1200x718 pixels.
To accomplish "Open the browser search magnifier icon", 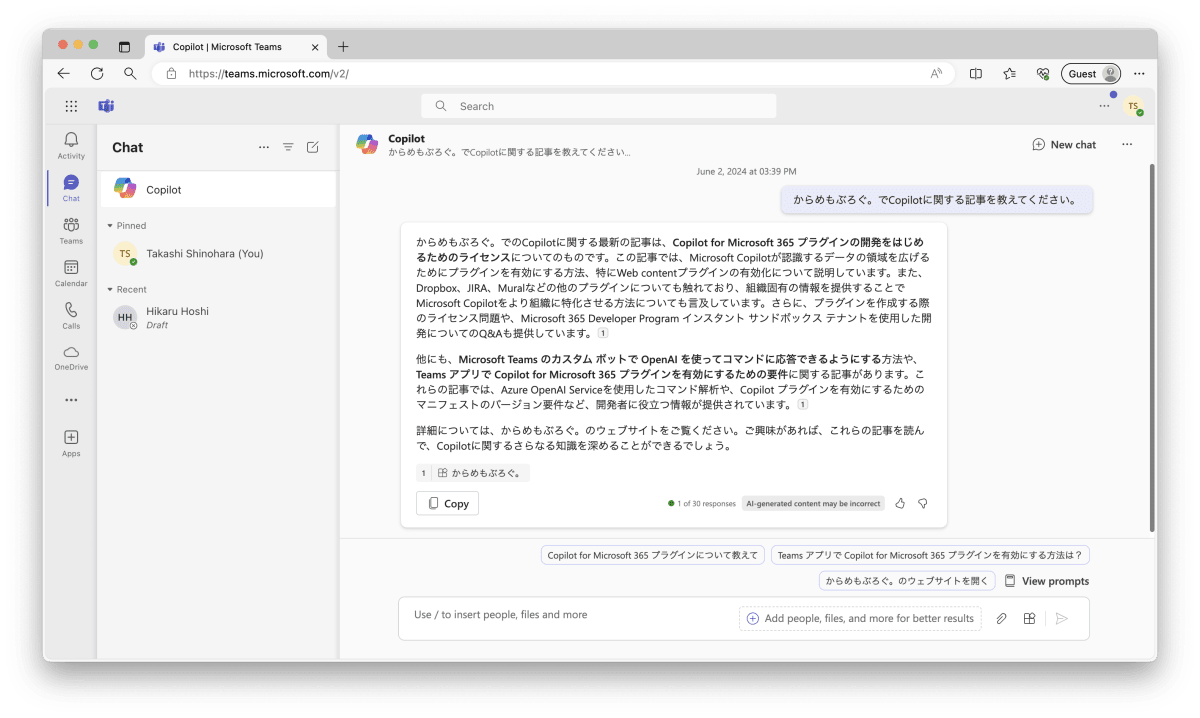I will (x=130, y=73).
